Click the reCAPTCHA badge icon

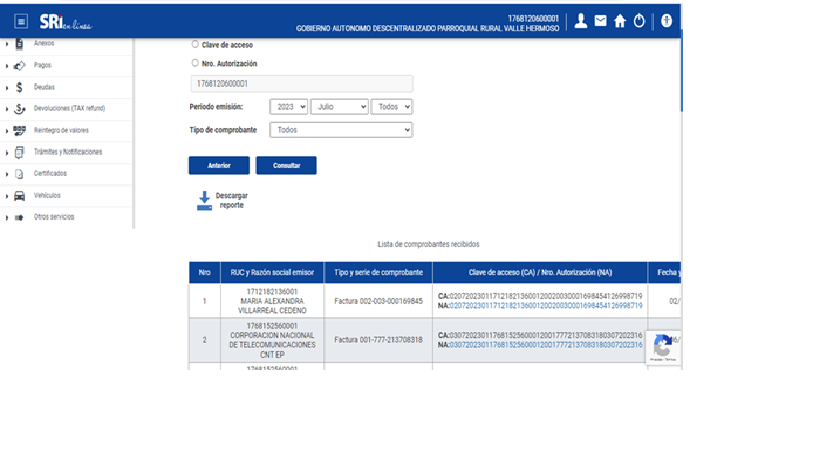(x=662, y=346)
